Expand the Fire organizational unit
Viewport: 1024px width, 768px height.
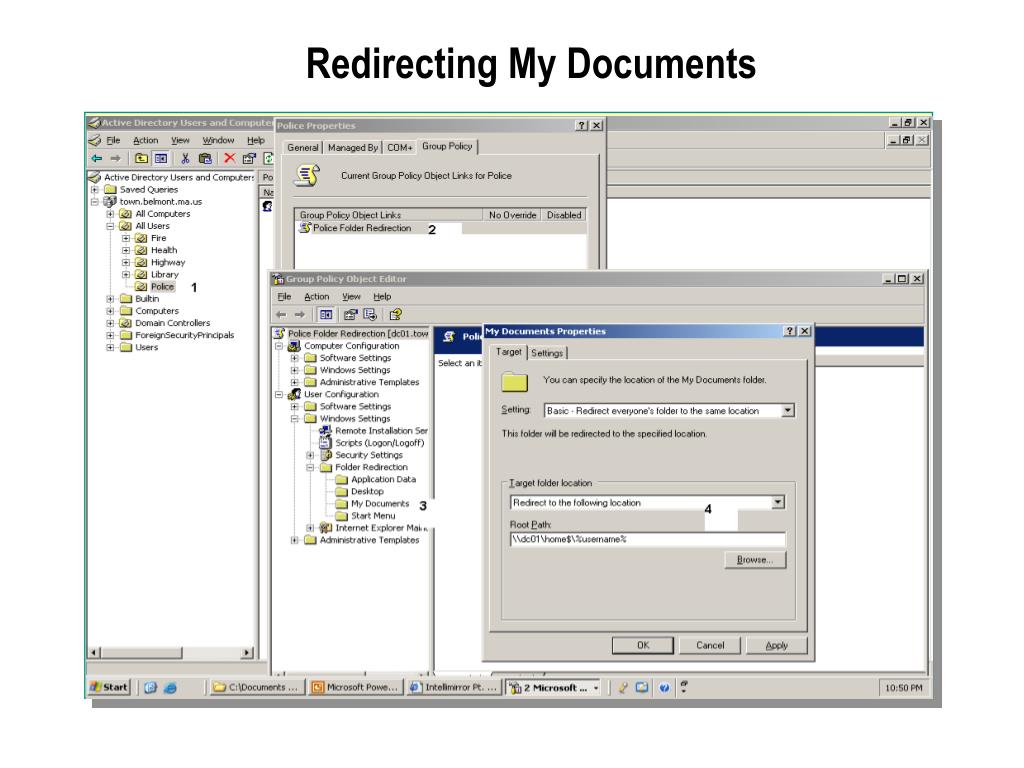pos(126,238)
